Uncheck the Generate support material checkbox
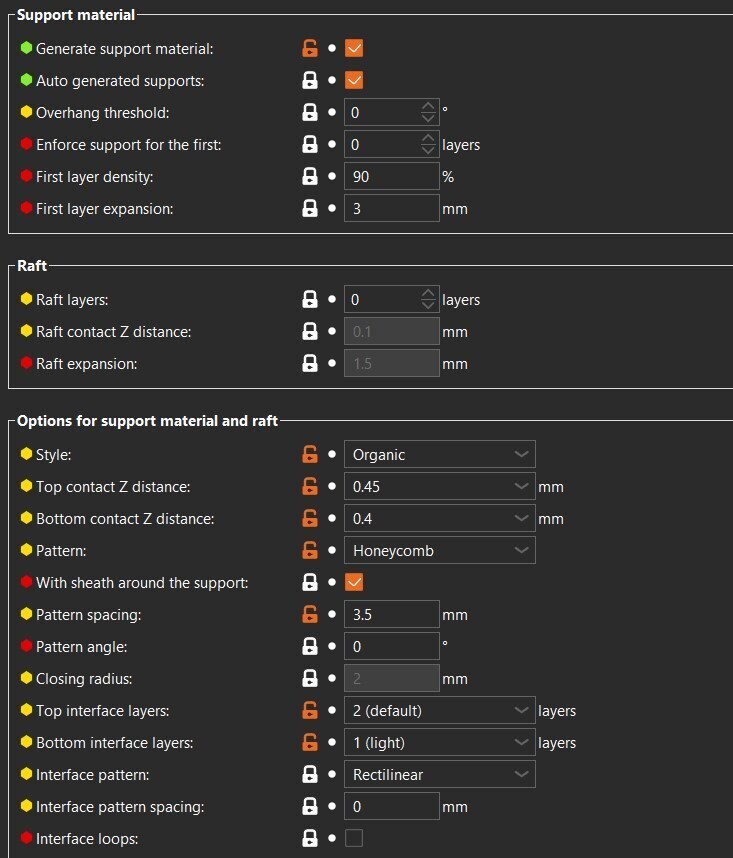This screenshot has height=858, width=733. [353, 48]
